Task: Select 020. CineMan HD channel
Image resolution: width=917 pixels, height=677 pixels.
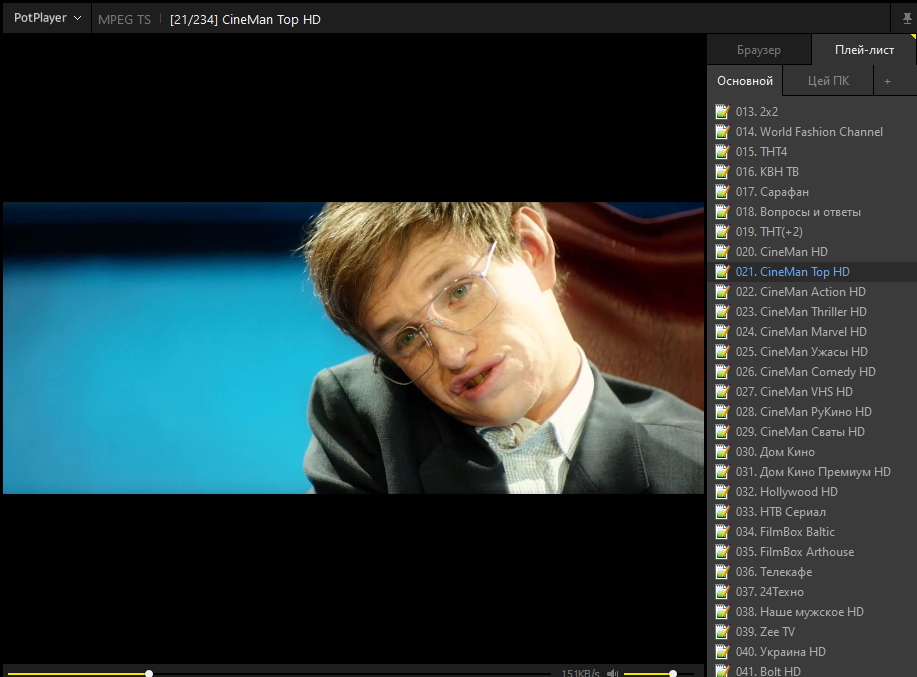Action: [812, 251]
